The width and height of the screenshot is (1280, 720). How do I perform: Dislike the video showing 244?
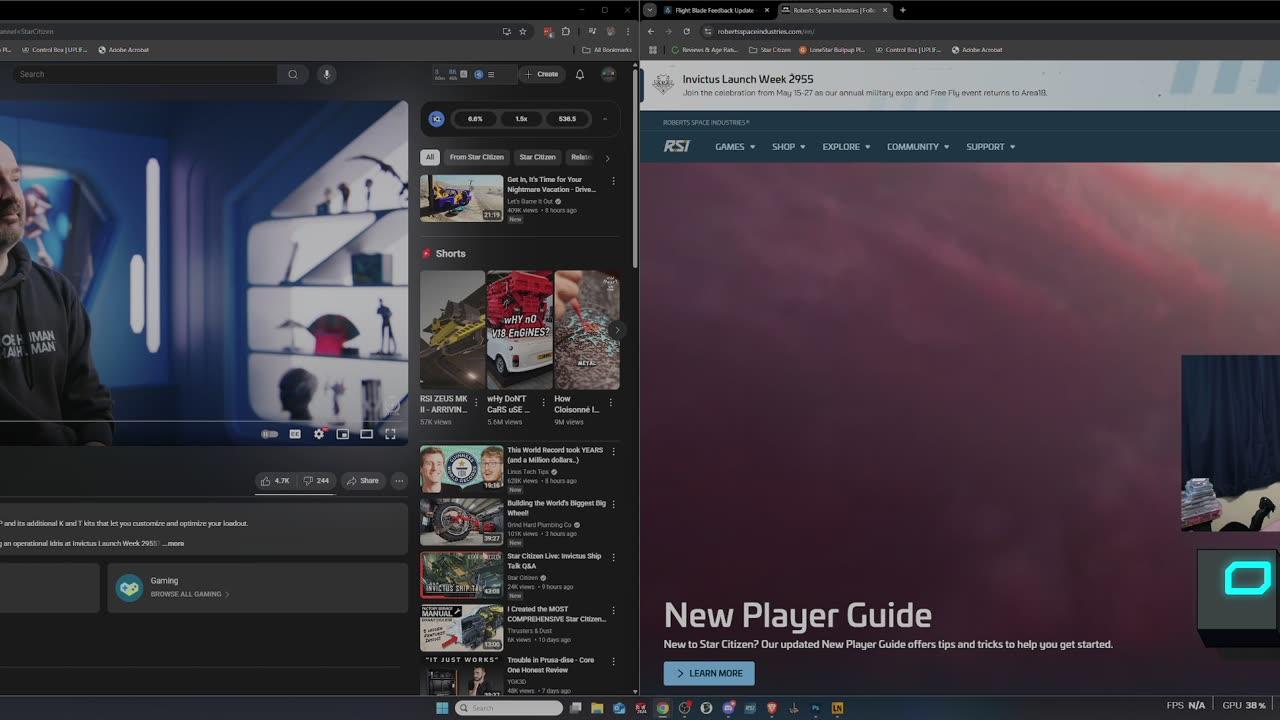coord(316,481)
